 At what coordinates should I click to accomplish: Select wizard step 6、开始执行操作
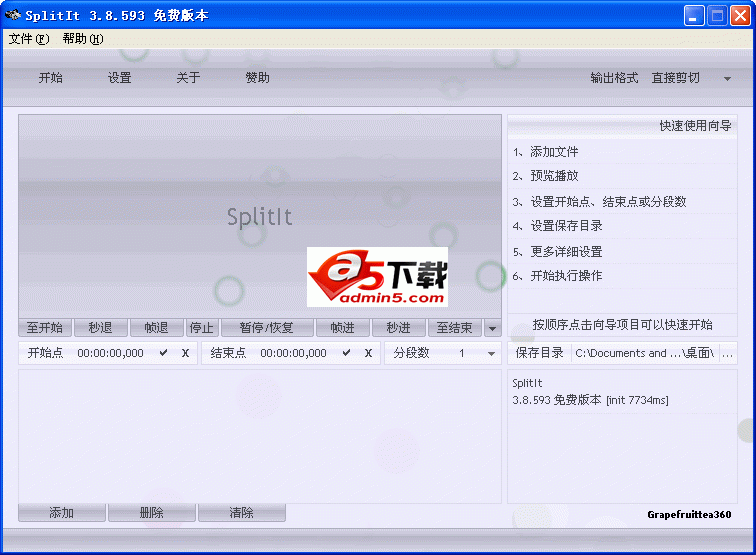click(x=622, y=276)
